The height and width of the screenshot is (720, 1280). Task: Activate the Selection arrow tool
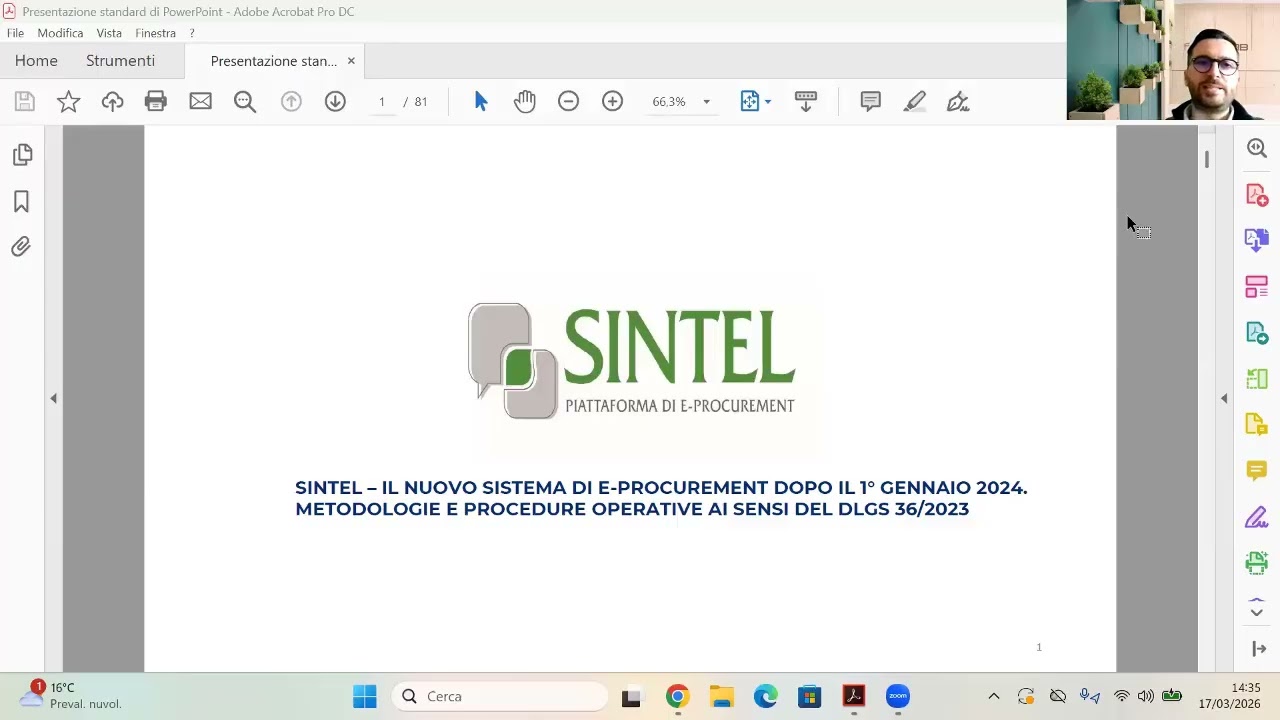[x=481, y=101]
